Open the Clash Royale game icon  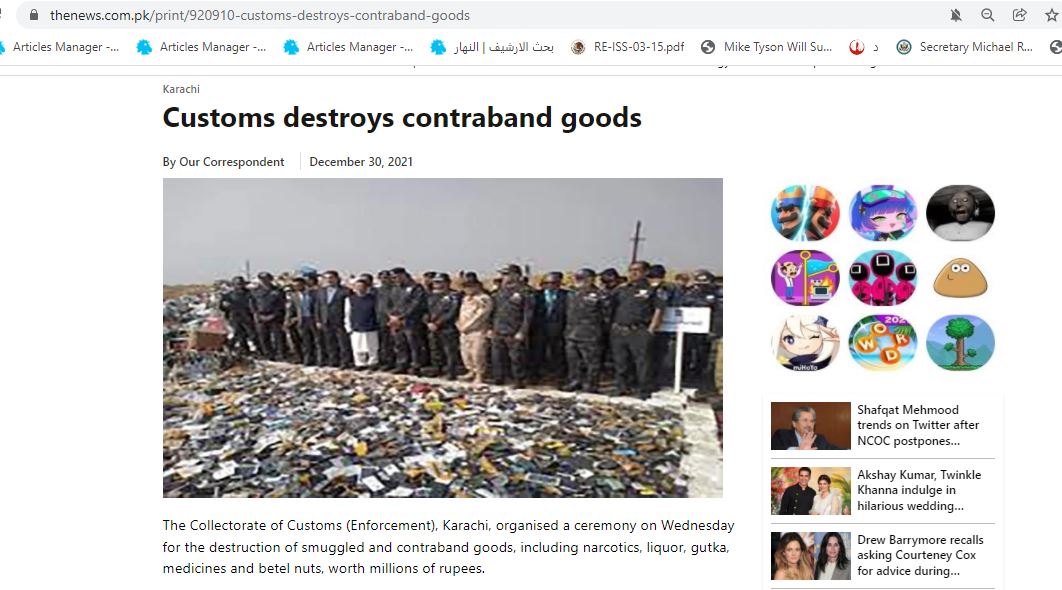click(805, 213)
